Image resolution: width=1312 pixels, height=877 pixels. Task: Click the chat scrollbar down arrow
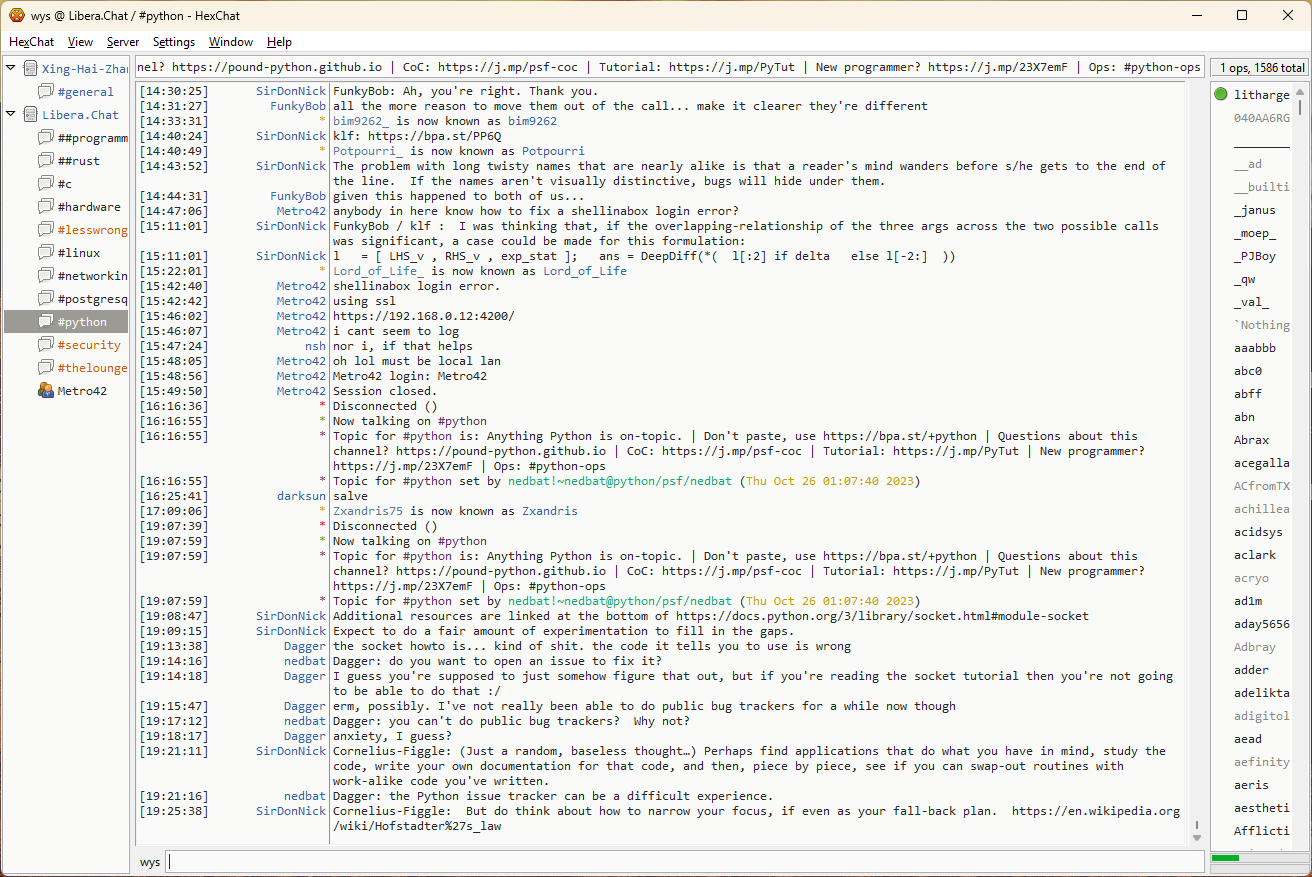point(1197,836)
